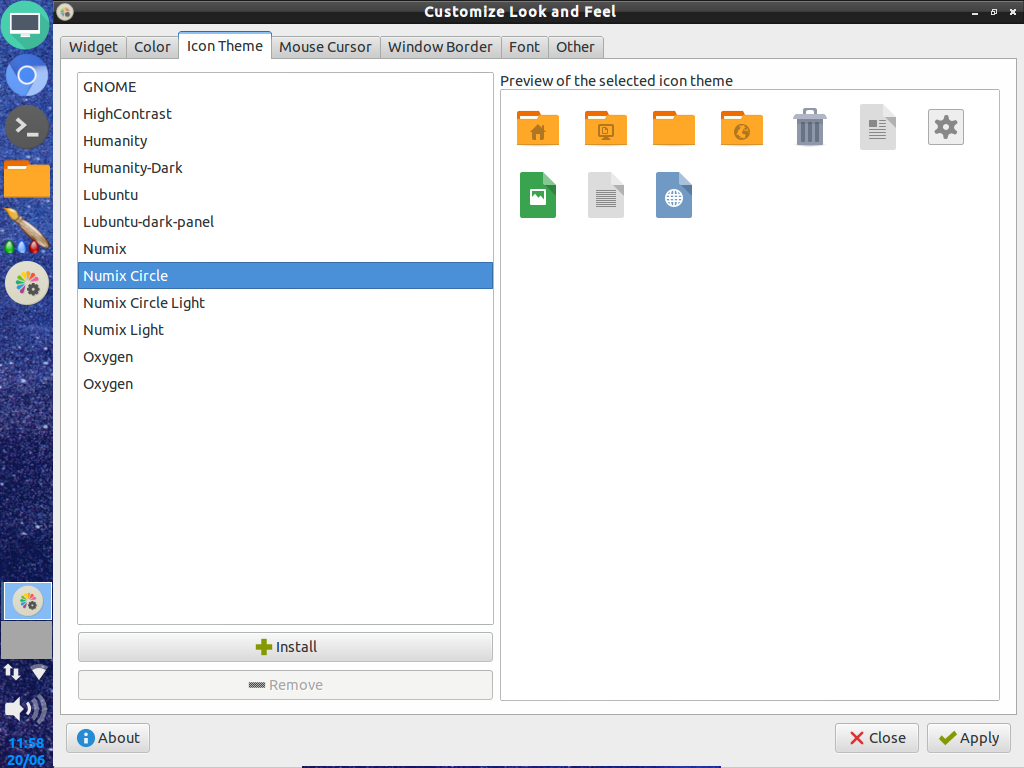The width and height of the screenshot is (1024, 768).
Task: Click the blue HTML document preview icon
Action: (673, 195)
